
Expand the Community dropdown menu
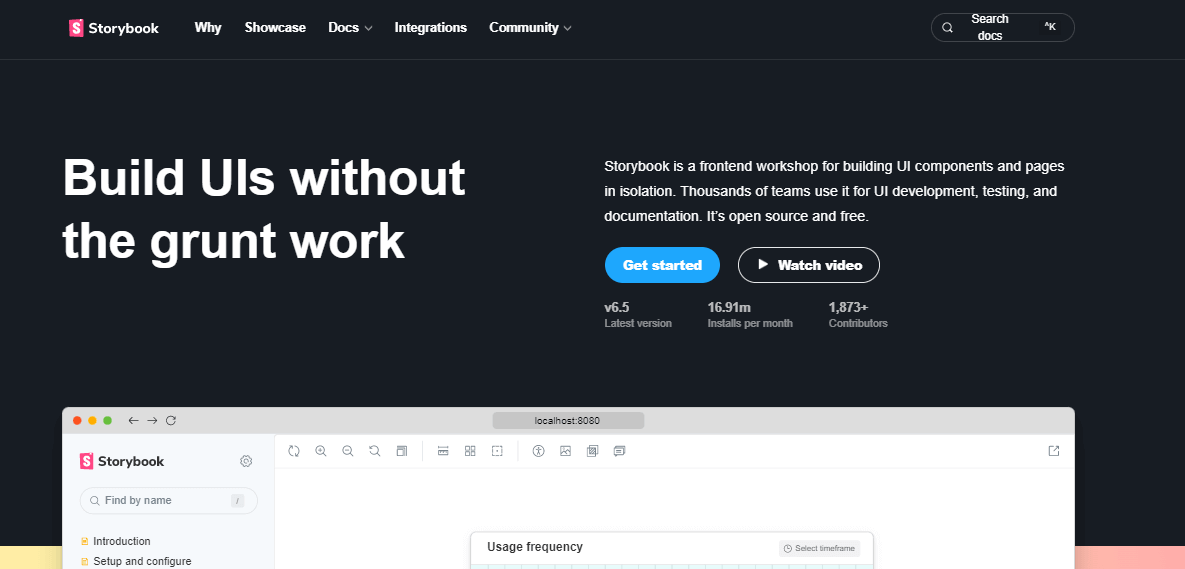[531, 28]
